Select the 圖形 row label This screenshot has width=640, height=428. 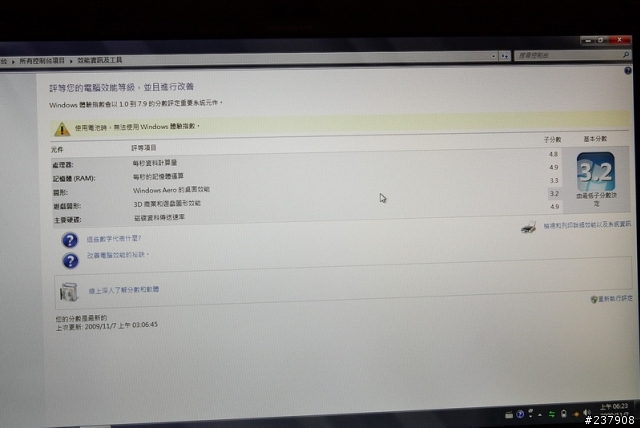click(60, 192)
